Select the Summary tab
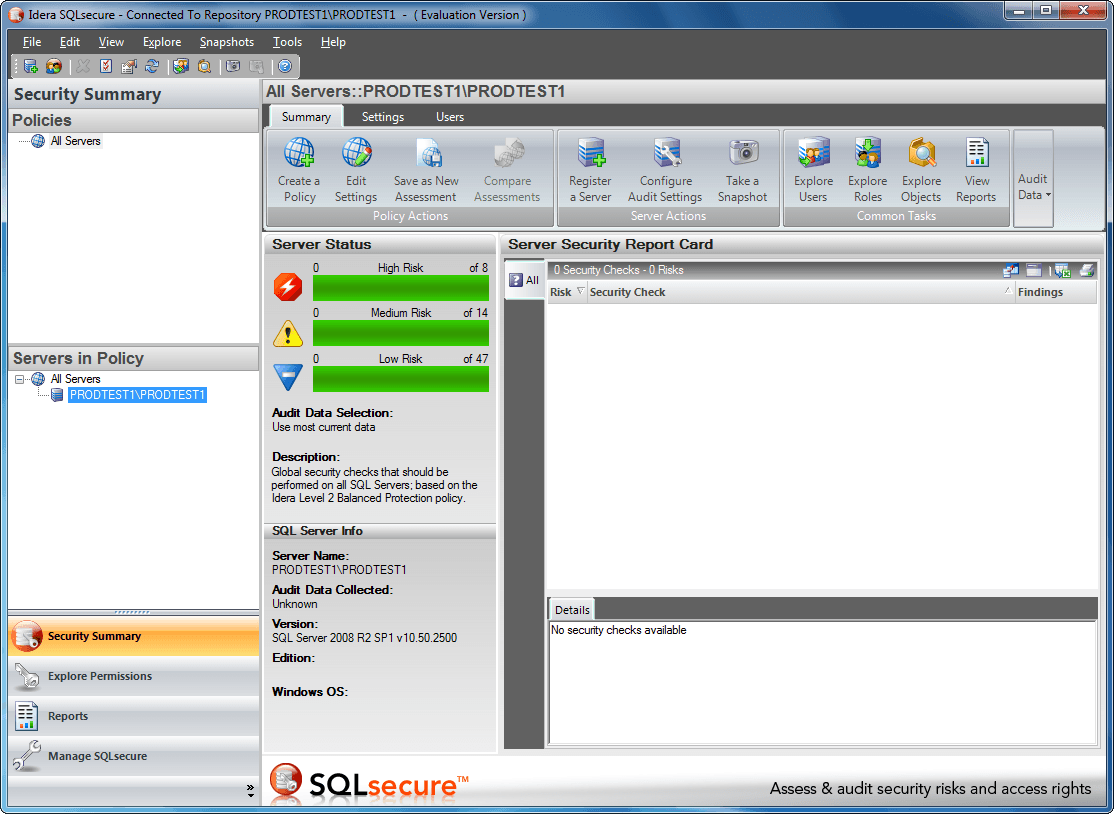The height and width of the screenshot is (814, 1114). pos(306,116)
